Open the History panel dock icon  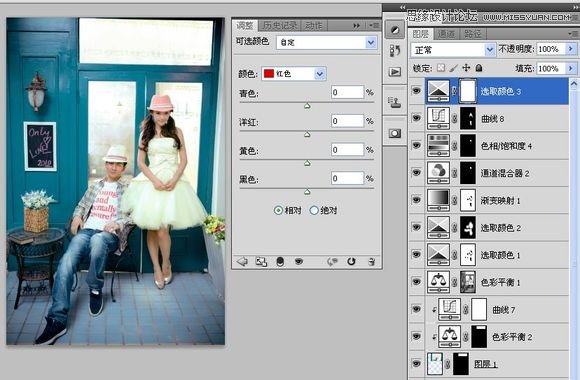click(395, 51)
